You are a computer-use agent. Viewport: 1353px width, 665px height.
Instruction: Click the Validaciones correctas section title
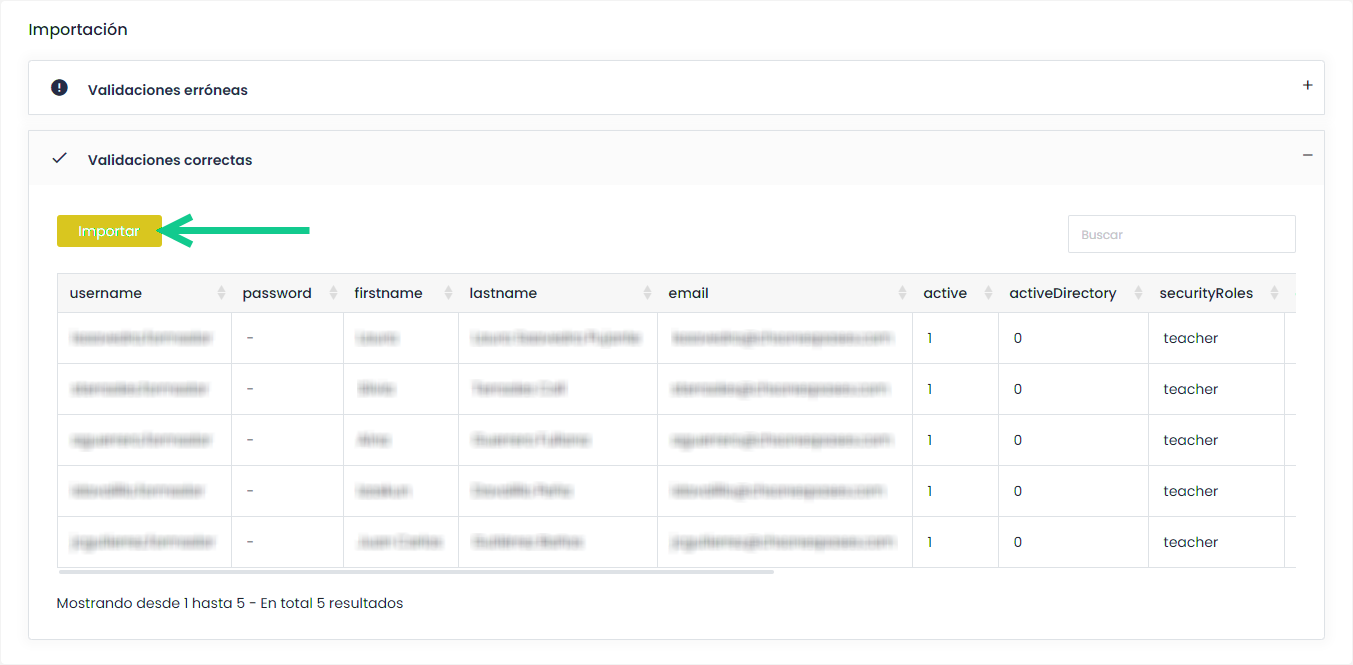pyautogui.click(x=169, y=160)
